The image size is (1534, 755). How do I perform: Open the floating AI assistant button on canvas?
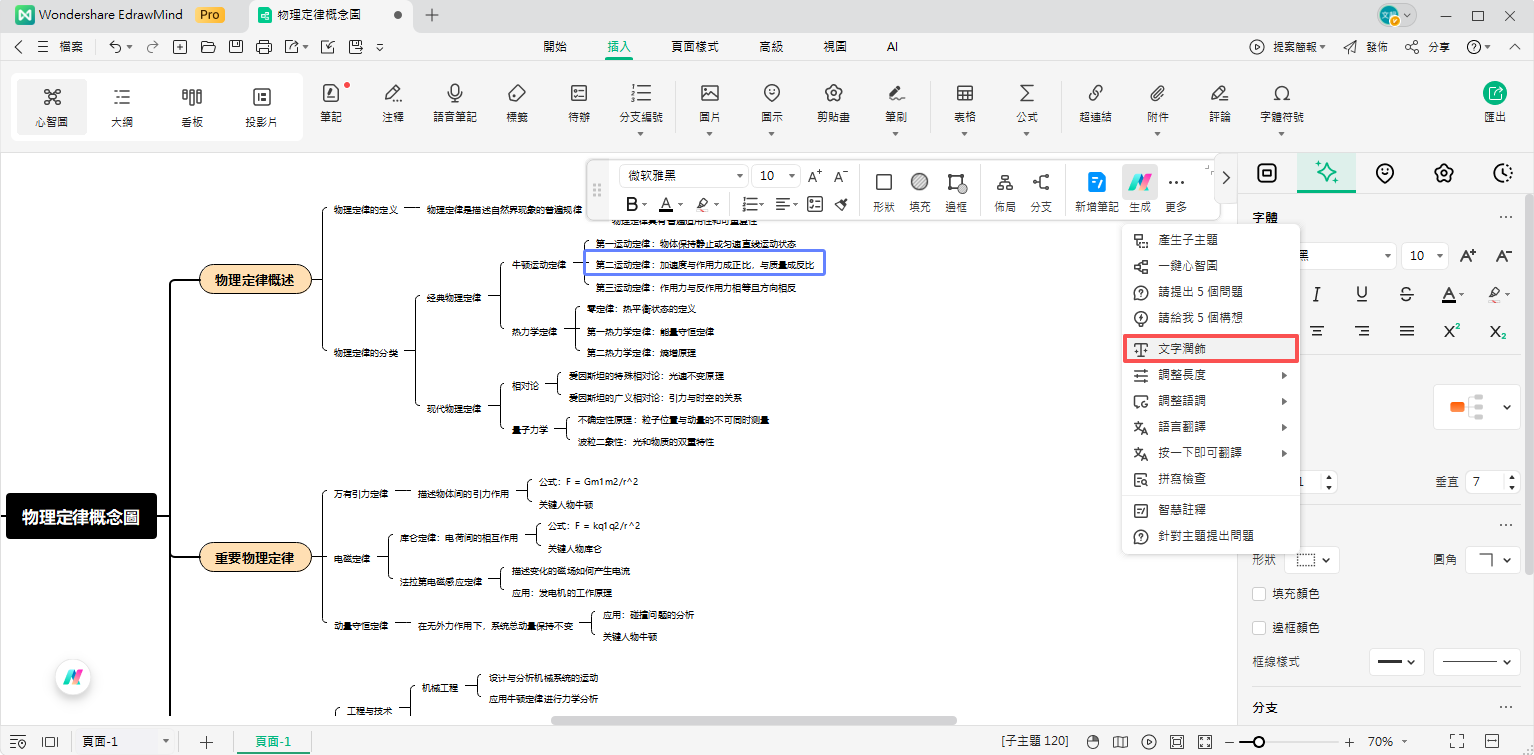point(72,677)
